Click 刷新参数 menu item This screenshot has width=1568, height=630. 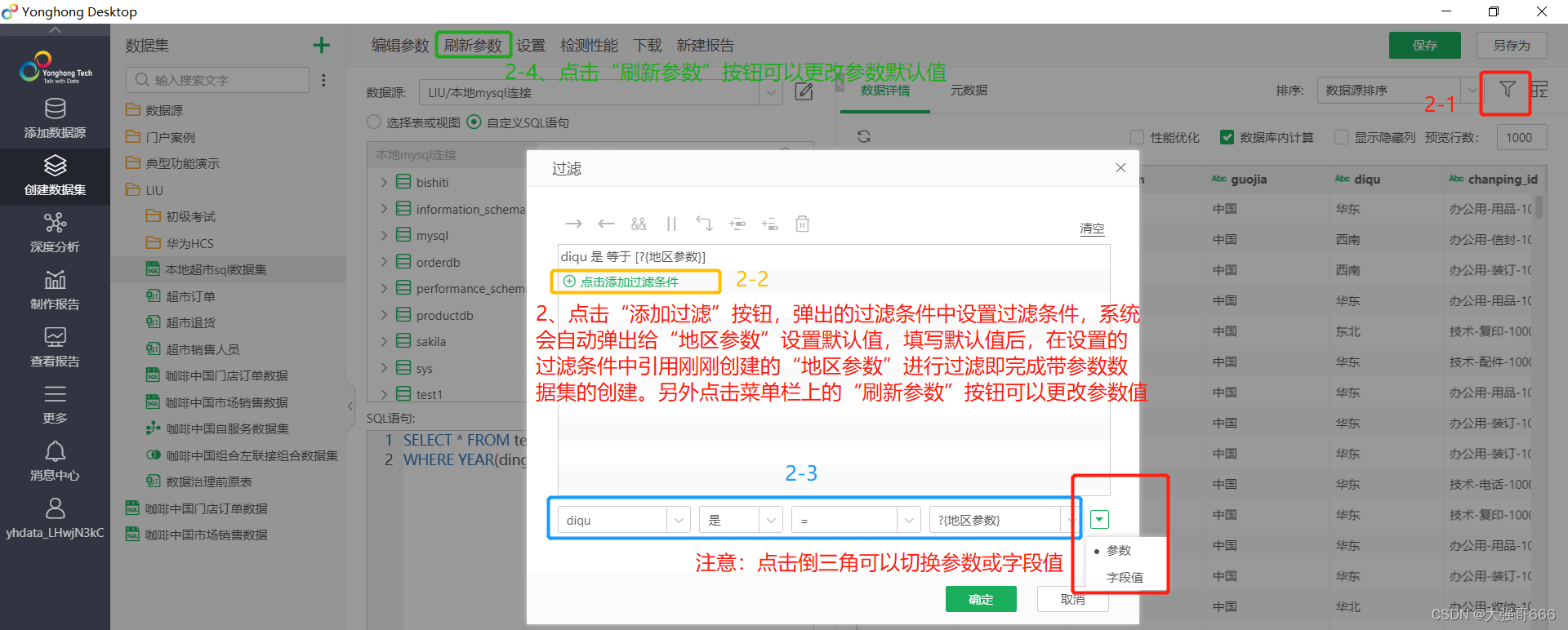[x=473, y=46]
